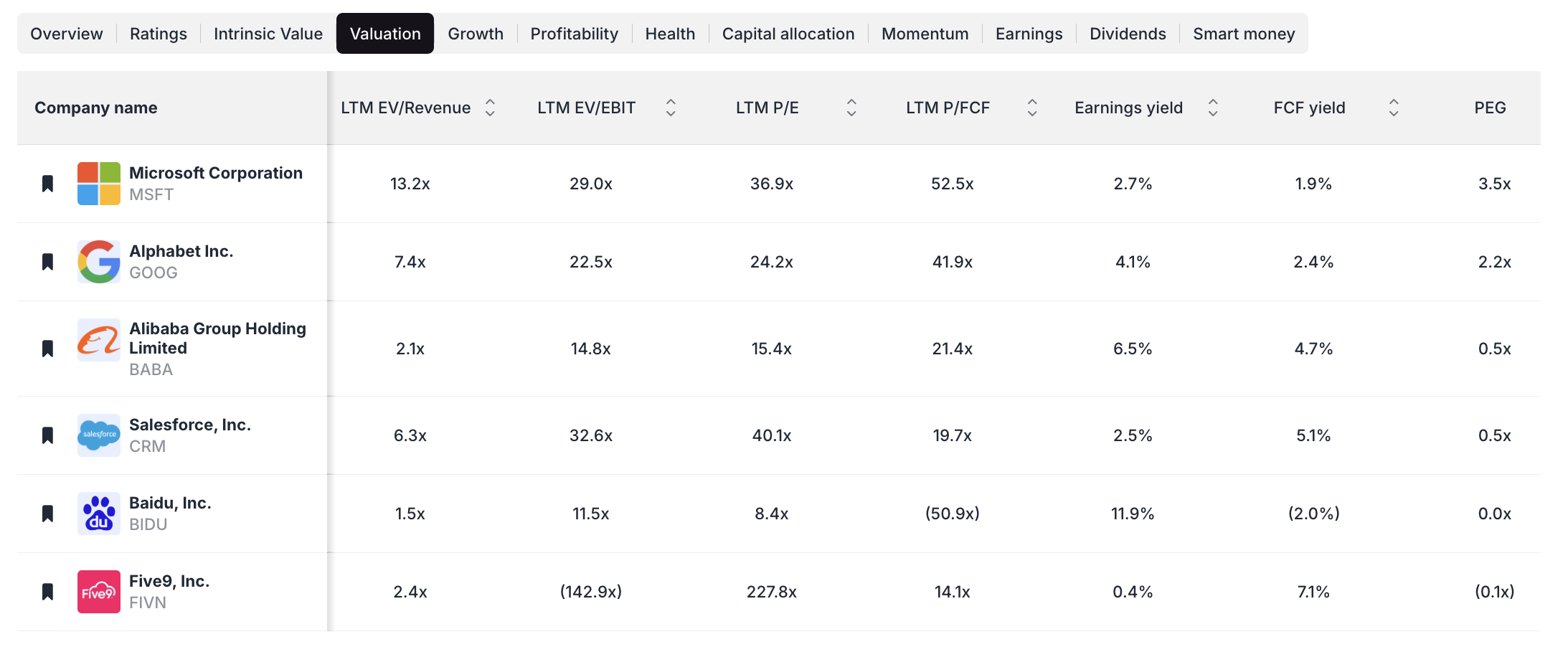Open the Capital allocation tab
The width and height of the screenshot is (1568, 647).
[x=788, y=33]
